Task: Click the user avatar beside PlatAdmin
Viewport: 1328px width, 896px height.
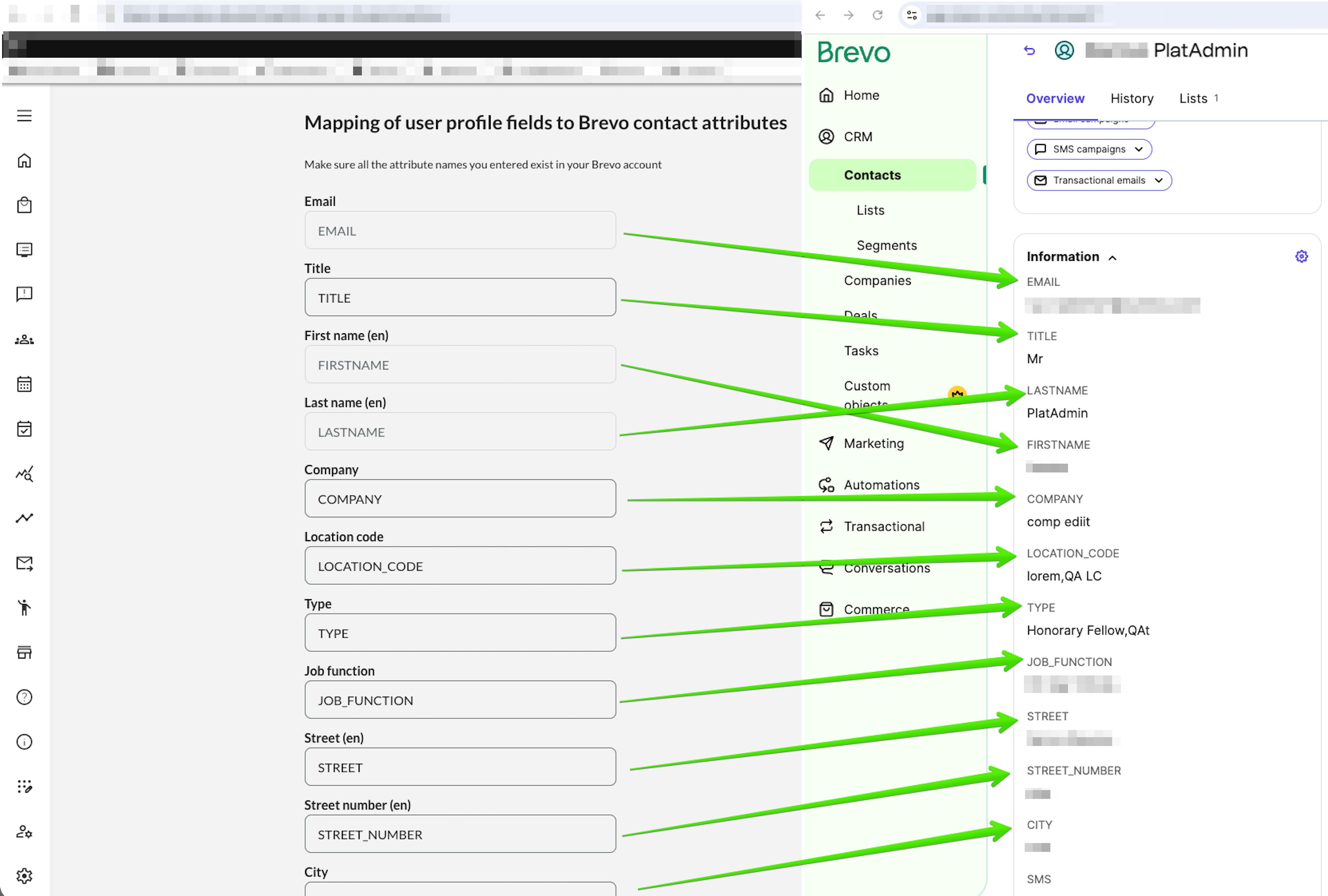Action: coord(1064,50)
